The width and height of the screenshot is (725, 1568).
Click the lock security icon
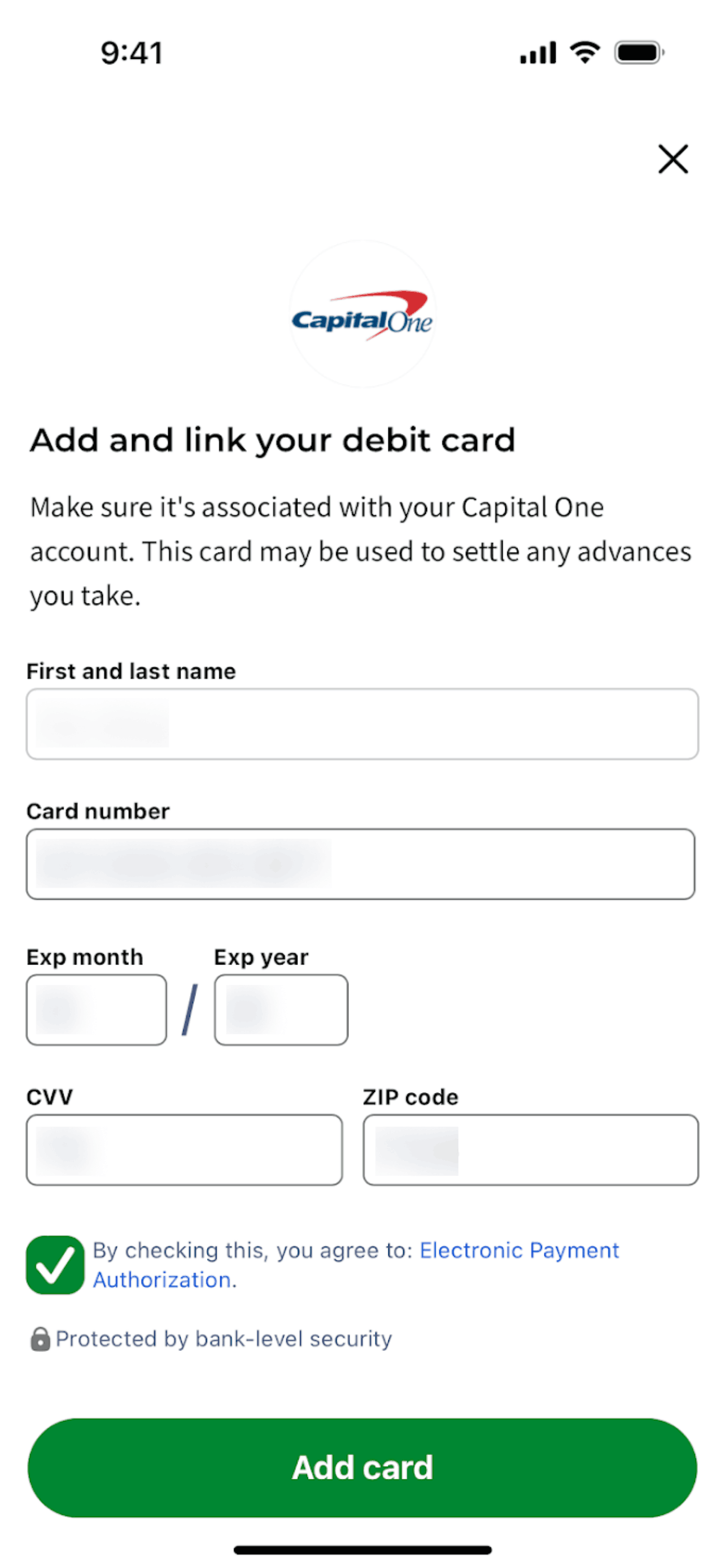(40, 1339)
